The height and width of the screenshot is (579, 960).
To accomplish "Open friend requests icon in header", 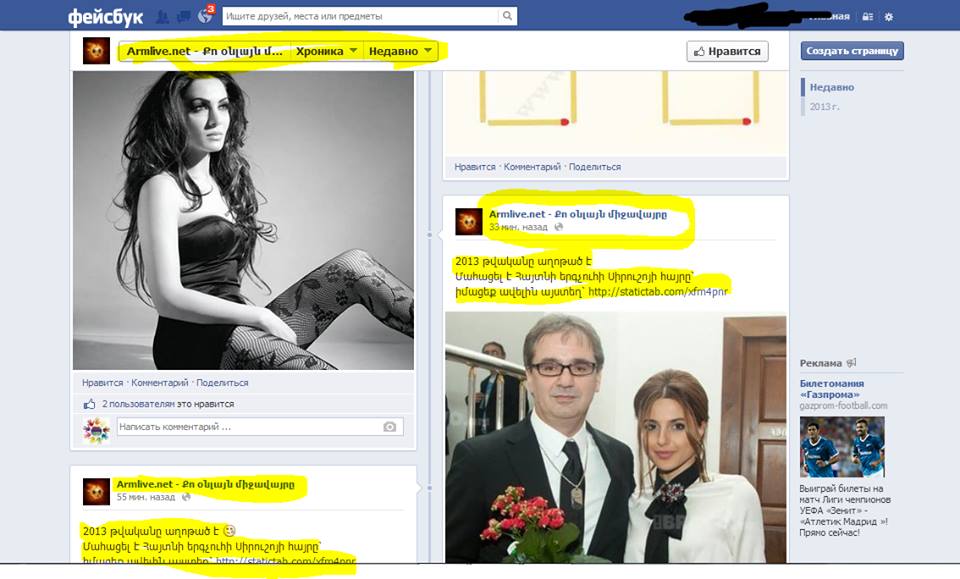I will pos(161,16).
